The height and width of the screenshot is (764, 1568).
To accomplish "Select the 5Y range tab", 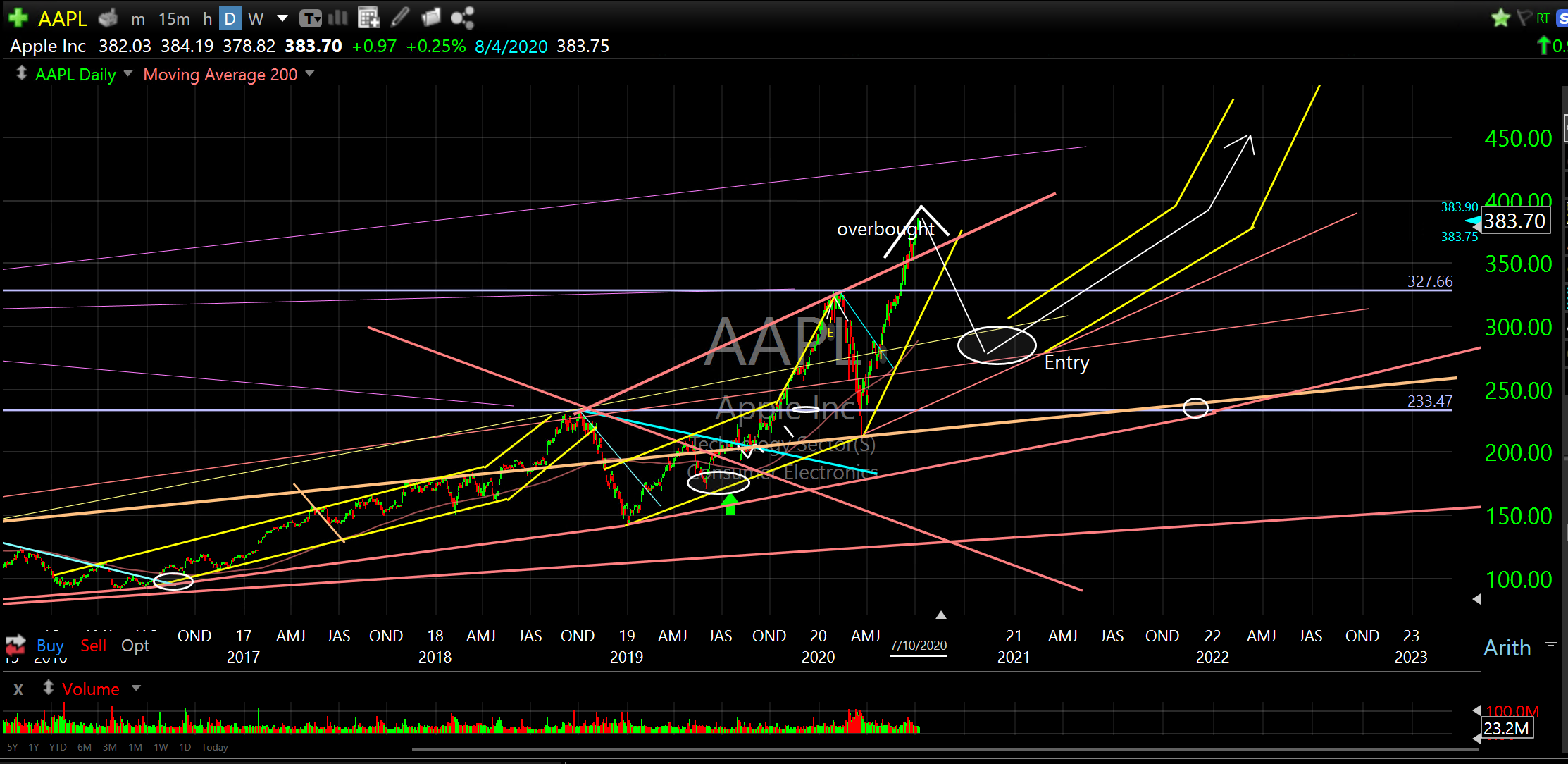I will pyautogui.click(x=13, y=747).
